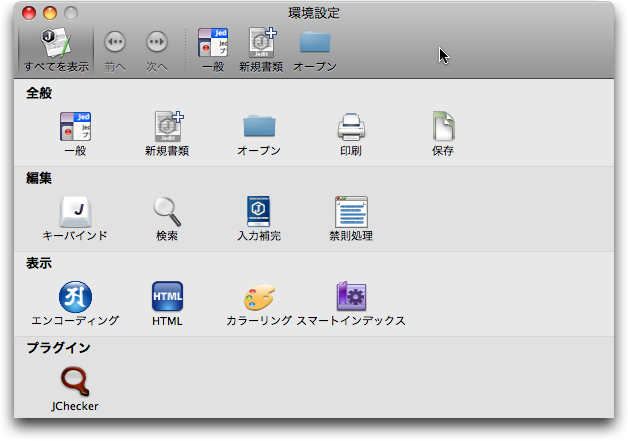Open 新規書類 from the toolbar
The image size is (628, 441).
[261, 50]
